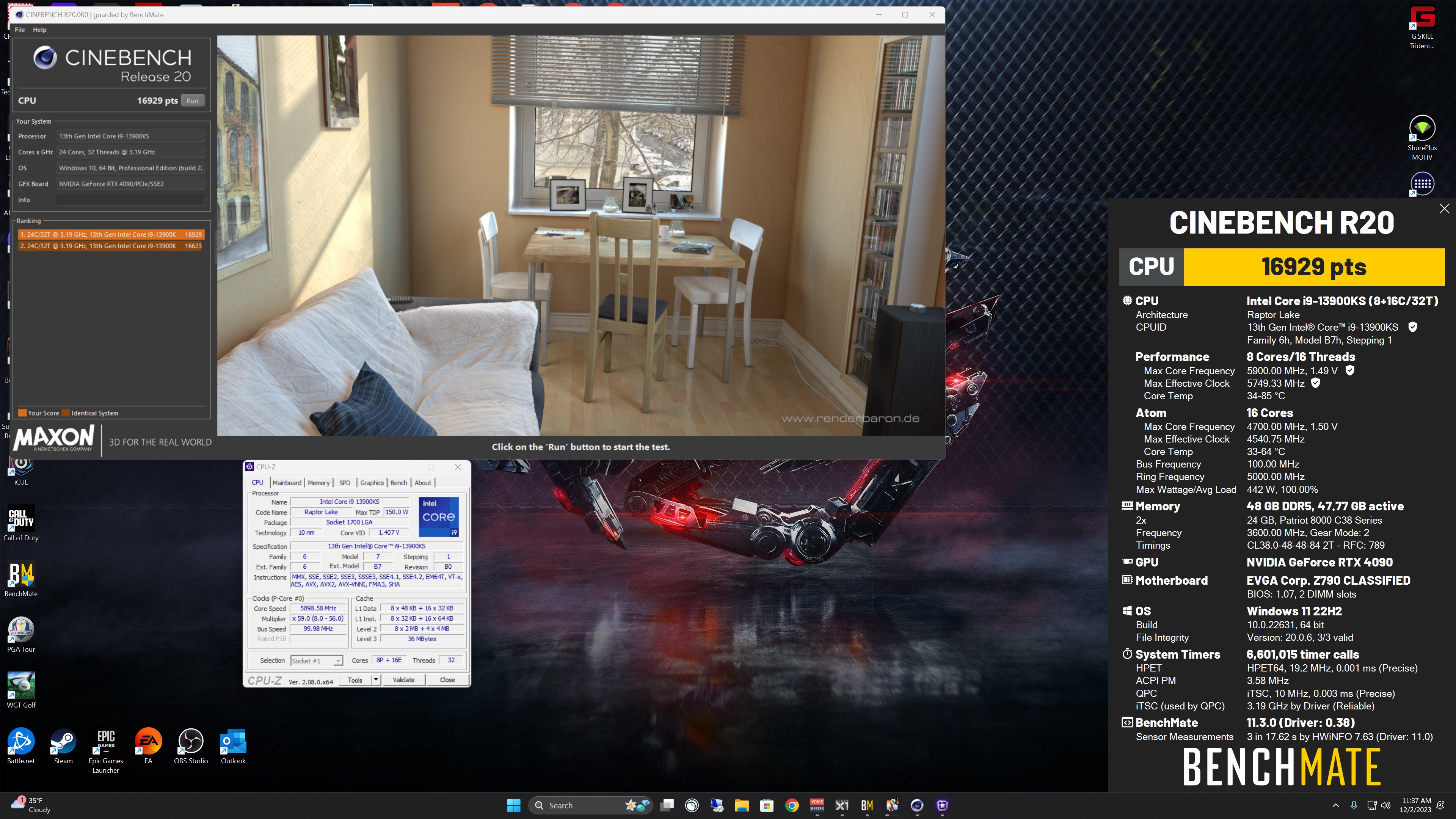
Task: Select the second ranking entry scoring 16623
Action: (x=111, y=246)
